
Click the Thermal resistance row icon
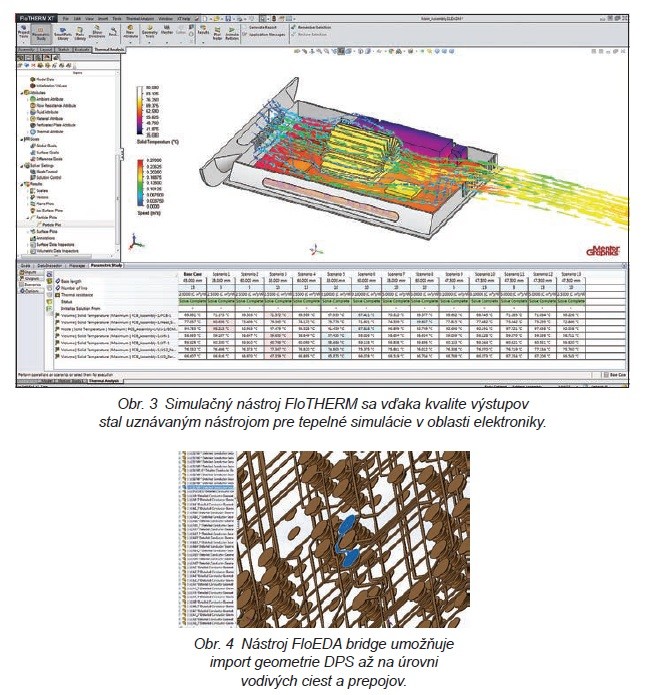[x=57, y=294]
